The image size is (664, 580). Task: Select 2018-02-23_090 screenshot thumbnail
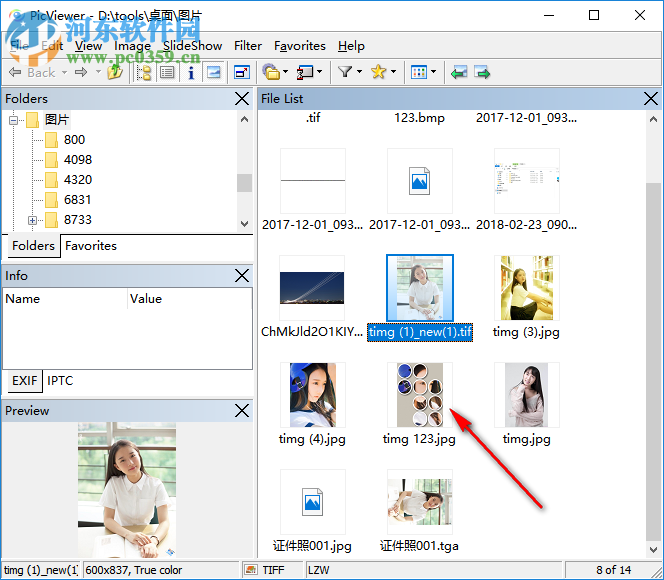click(x=527, y=181)
